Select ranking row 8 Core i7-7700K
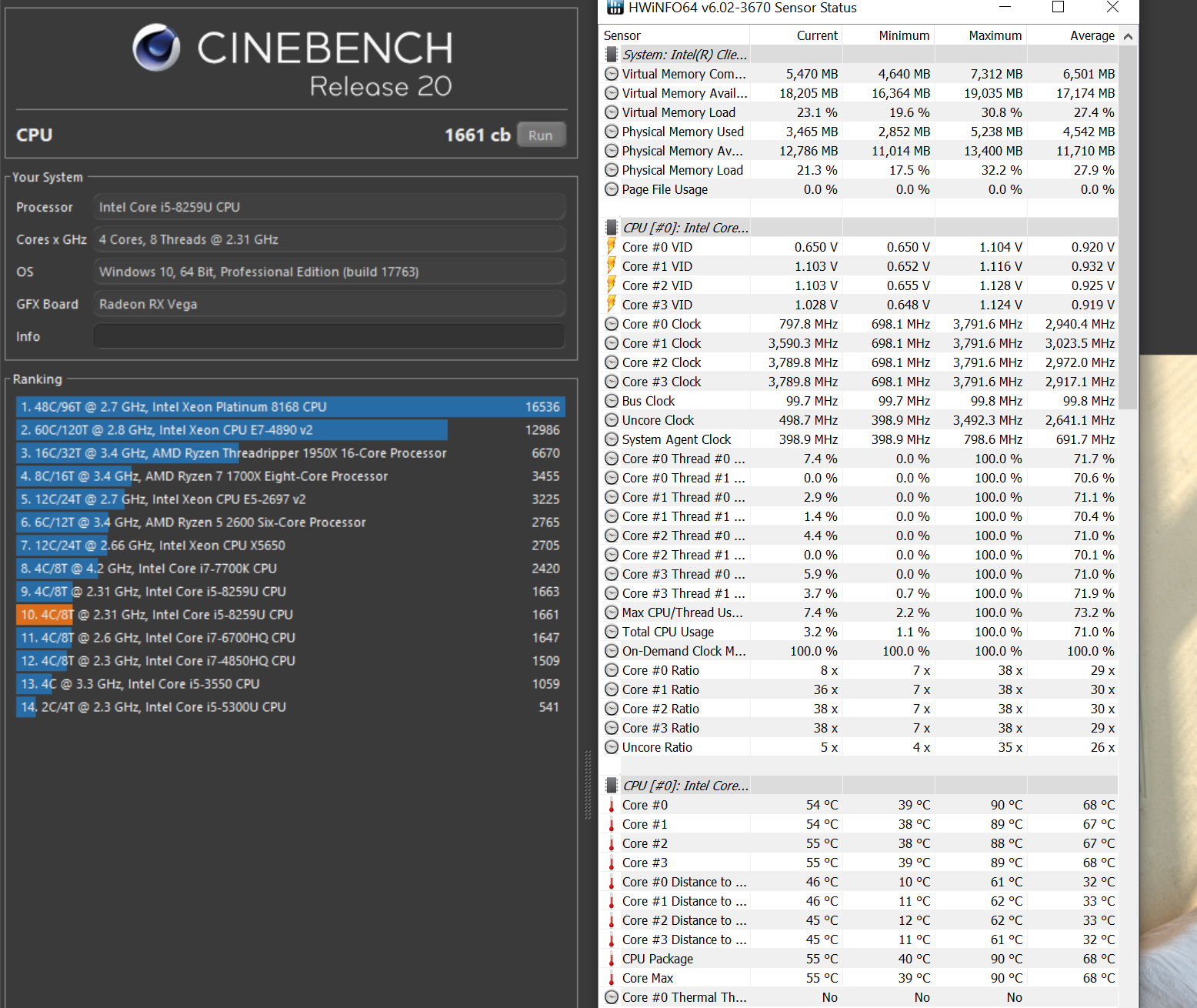 291,569
